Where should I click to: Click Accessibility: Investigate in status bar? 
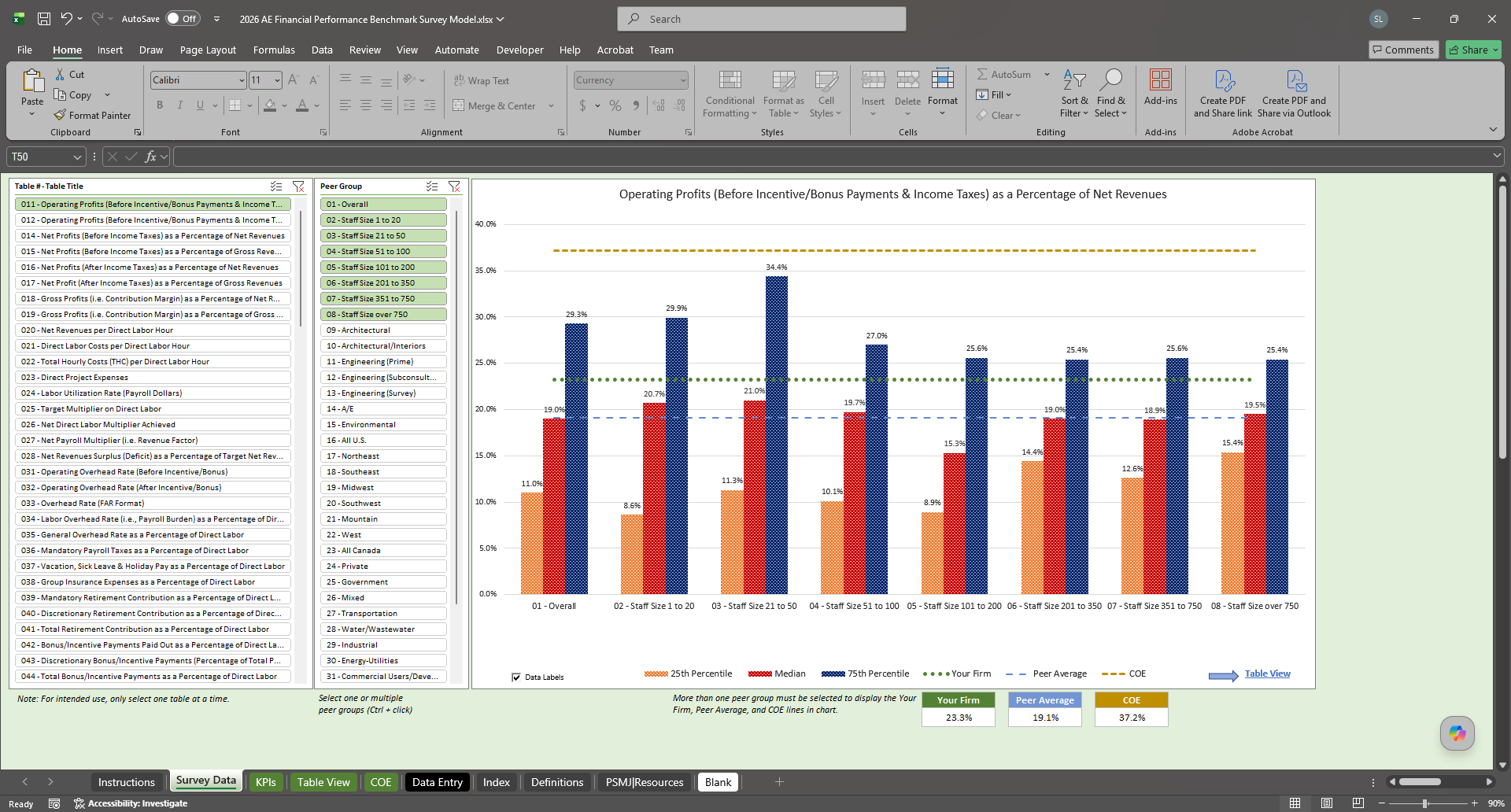coord(131,803)
